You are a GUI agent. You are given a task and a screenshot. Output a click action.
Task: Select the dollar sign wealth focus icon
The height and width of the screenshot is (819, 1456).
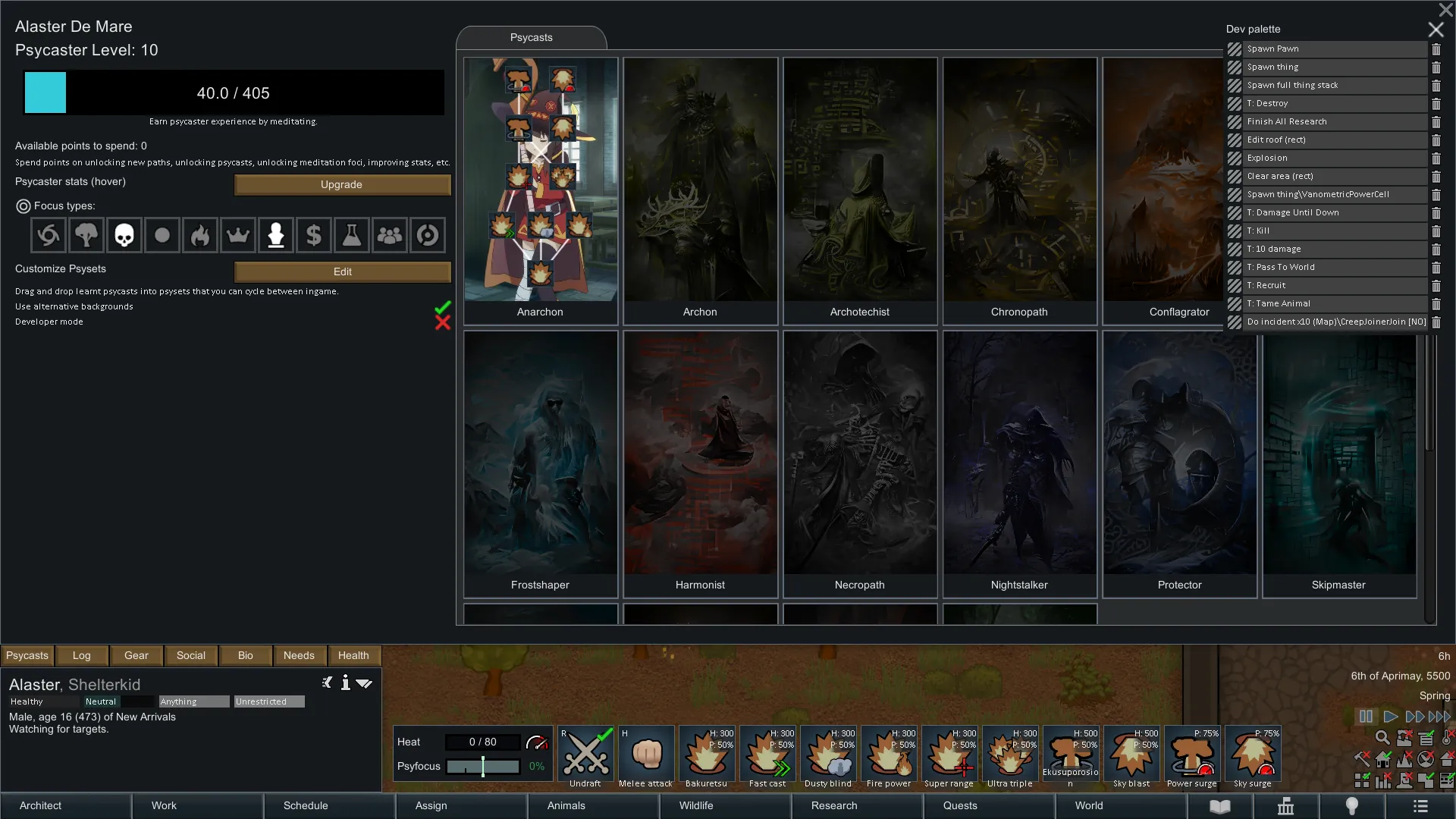314,235
